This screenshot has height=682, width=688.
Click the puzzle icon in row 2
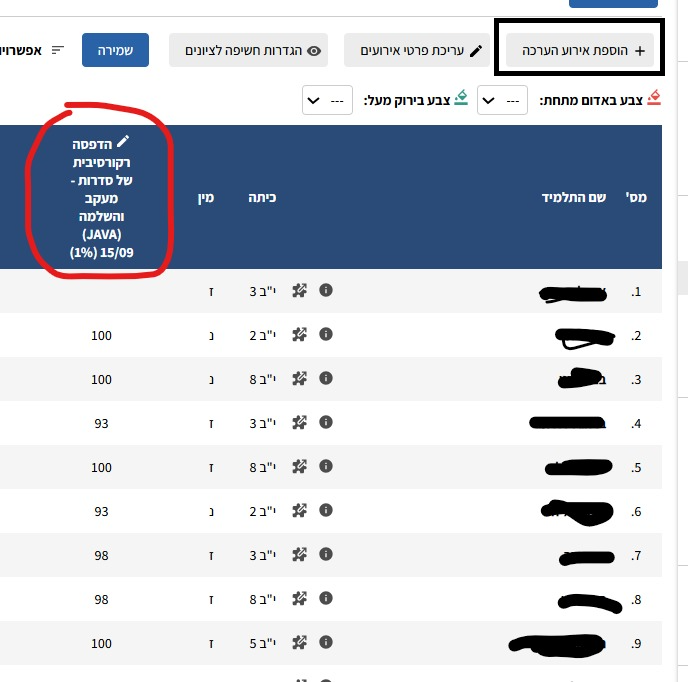pyautogui.click(x=298, y=335)
